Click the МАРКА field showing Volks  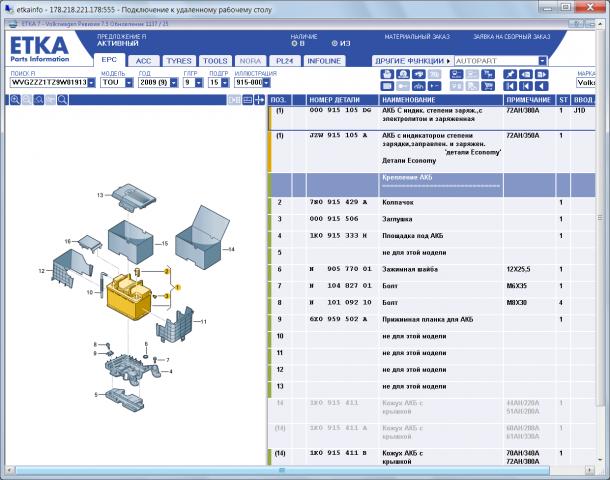tap(586, 82)
